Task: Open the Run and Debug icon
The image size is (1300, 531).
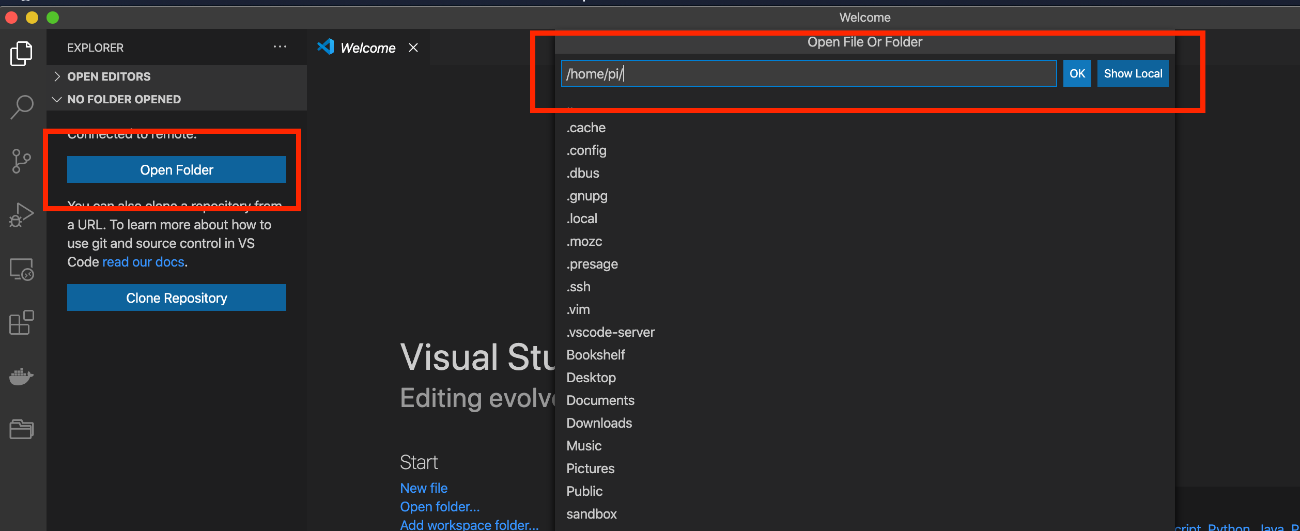Action: pyautogui.click(x=22, y=215)
